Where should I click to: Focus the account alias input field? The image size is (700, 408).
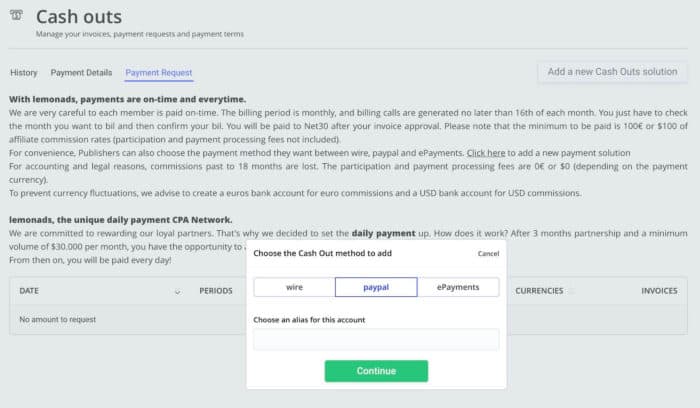click(376, 339)
